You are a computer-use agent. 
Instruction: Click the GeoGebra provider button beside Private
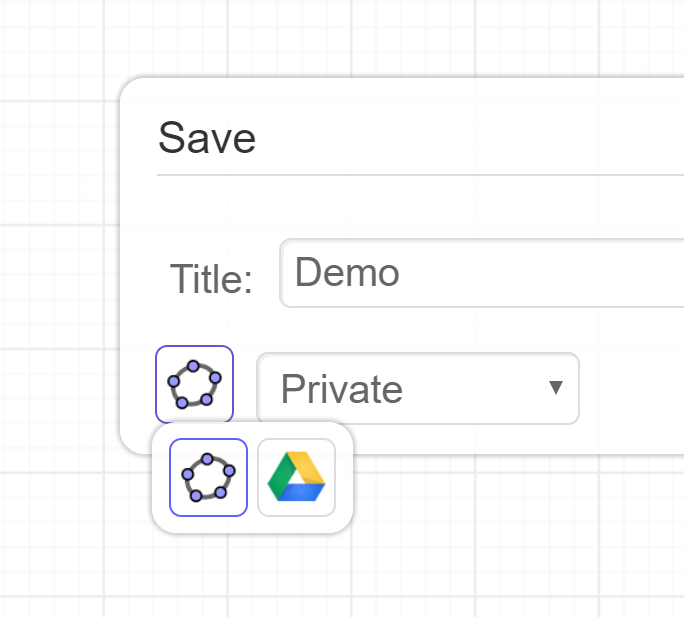(x=195, y=384)
